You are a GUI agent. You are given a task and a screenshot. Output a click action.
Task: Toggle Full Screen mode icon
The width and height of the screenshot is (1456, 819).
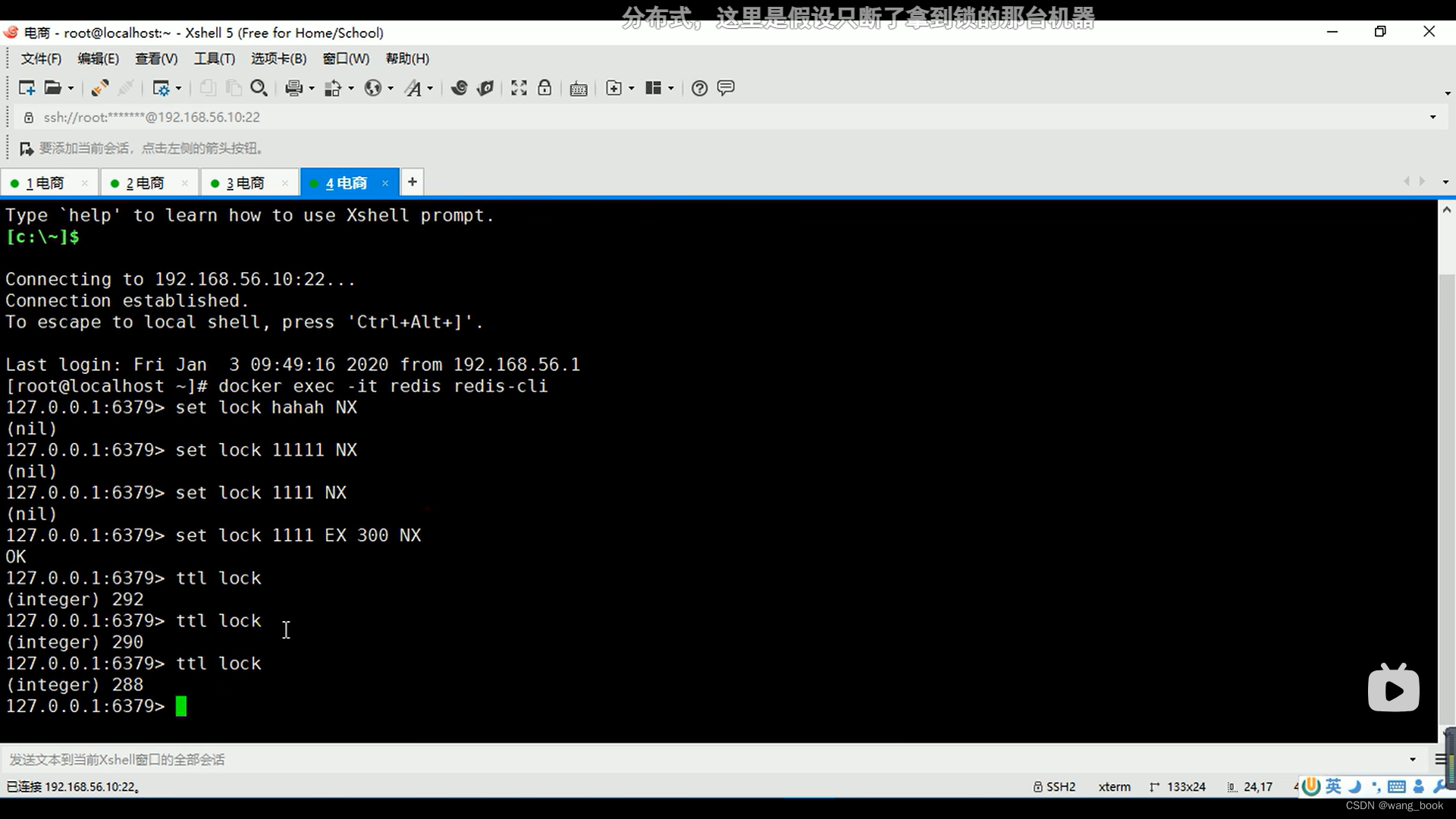(x=519, y=88)
